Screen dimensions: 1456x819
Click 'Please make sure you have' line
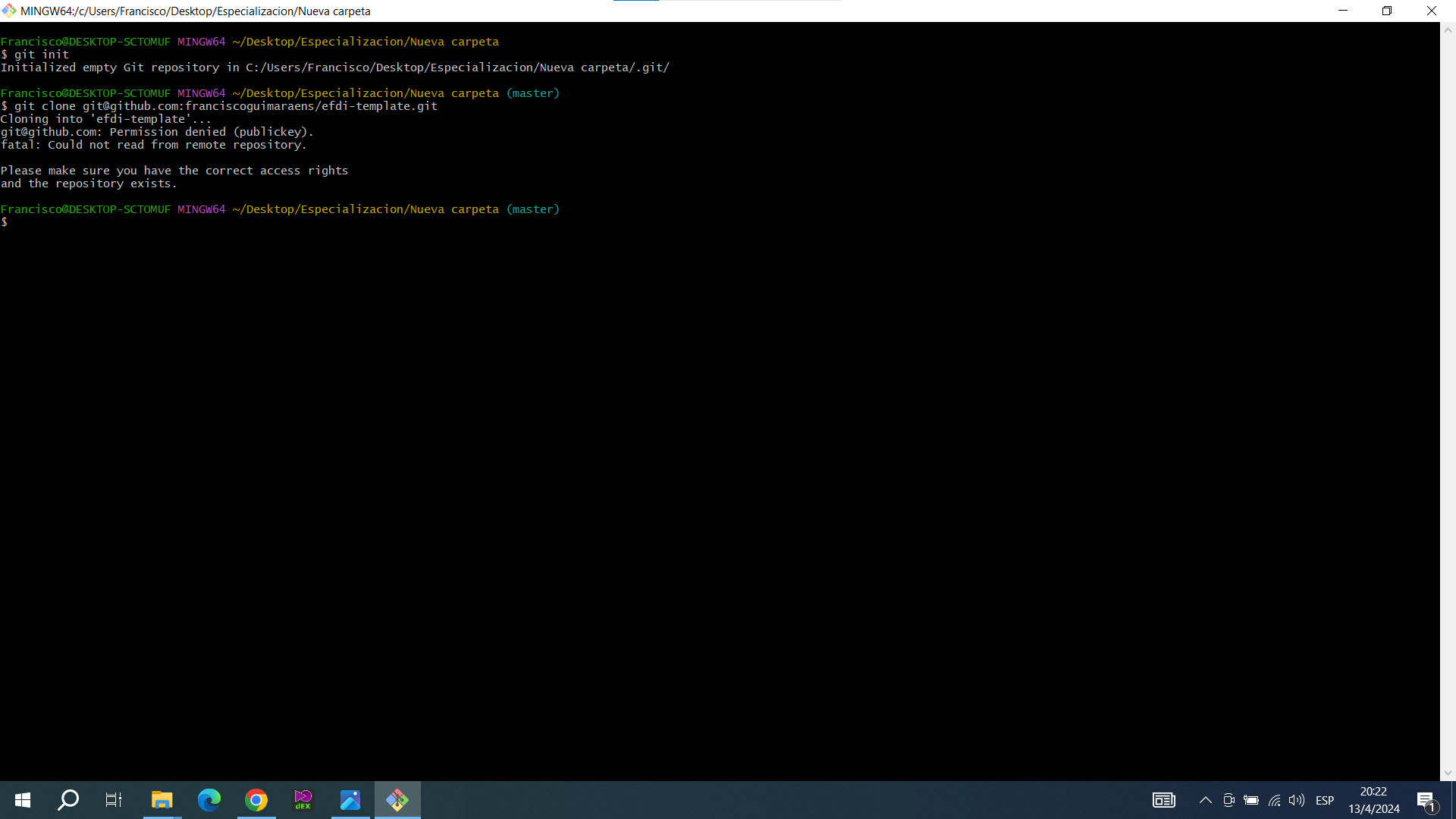174,171
